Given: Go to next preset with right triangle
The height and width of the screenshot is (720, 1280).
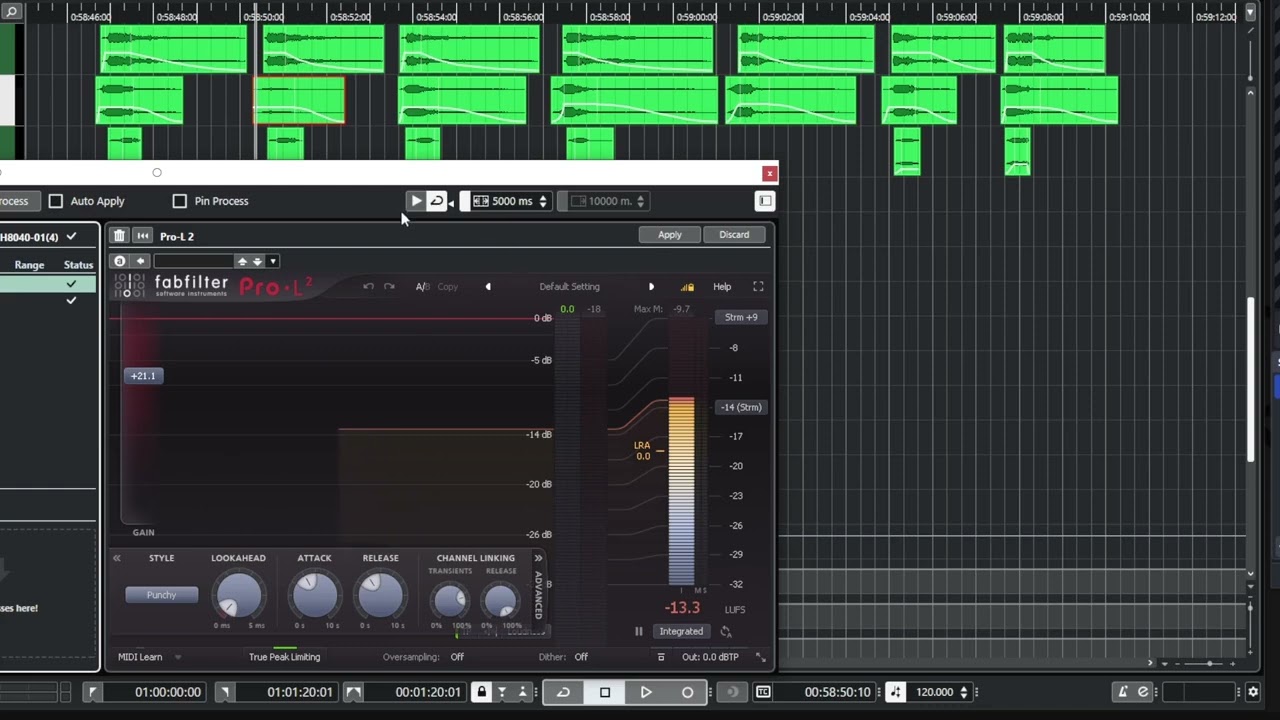Looking at the screenshot, I should coord(651,287).
